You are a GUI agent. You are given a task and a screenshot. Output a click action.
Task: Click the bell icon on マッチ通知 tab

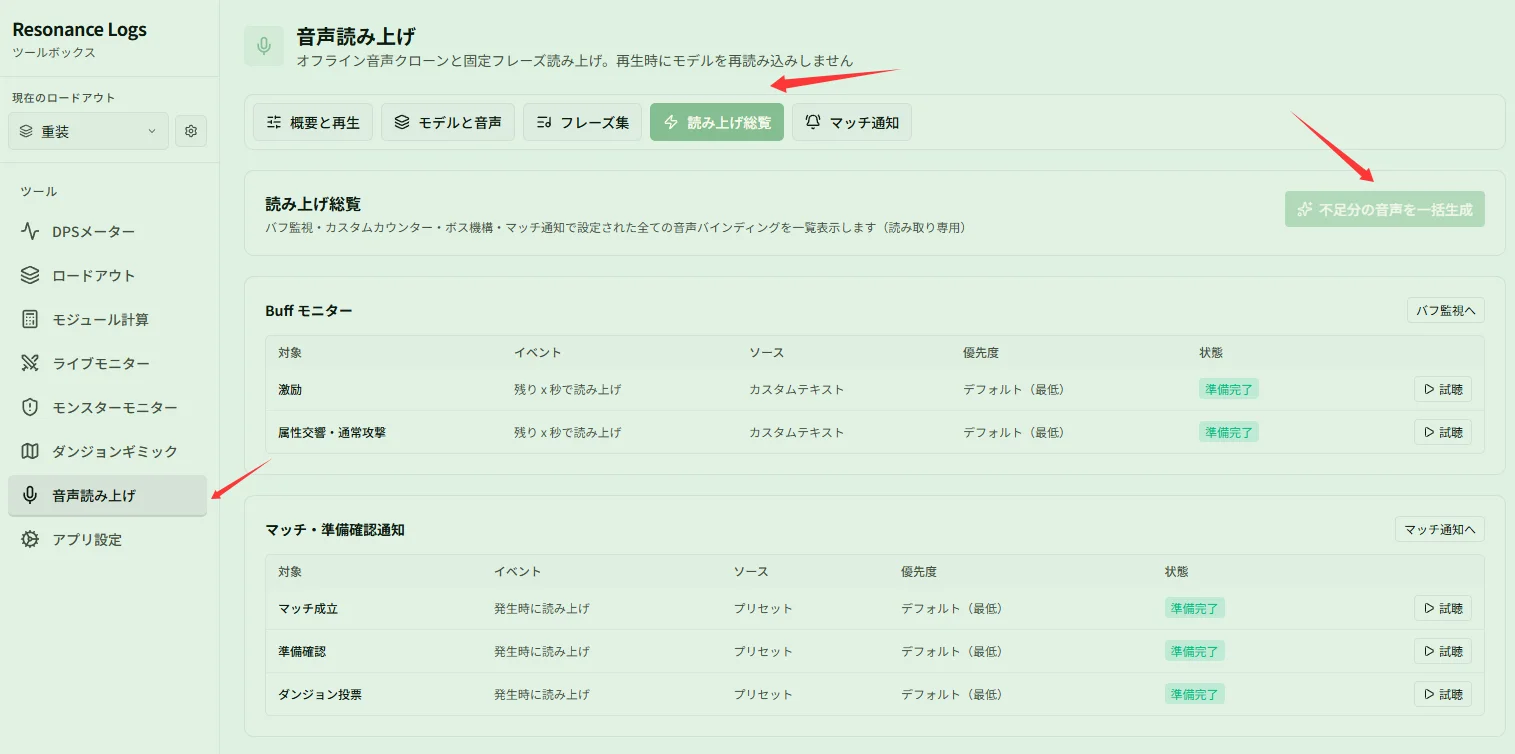(x=813, y=122)
